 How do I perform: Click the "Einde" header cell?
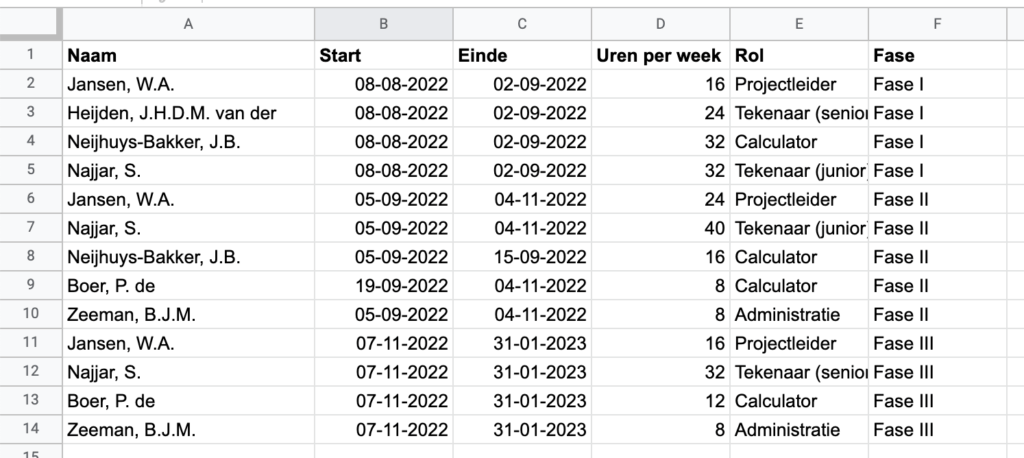pos(521,56)
